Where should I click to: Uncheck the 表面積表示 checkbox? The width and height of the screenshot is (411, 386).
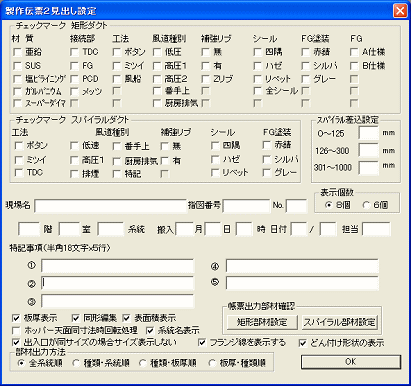tap(126, 318)
